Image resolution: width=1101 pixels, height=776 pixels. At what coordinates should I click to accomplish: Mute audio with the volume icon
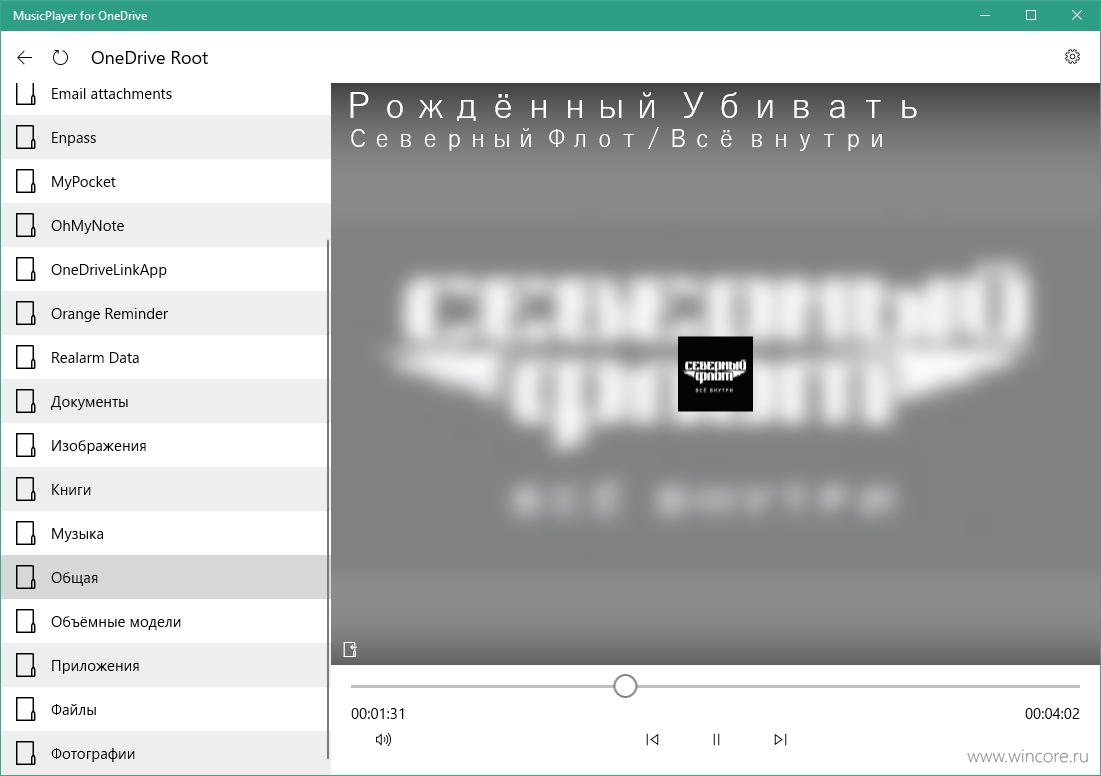click(x=383, y=739)
